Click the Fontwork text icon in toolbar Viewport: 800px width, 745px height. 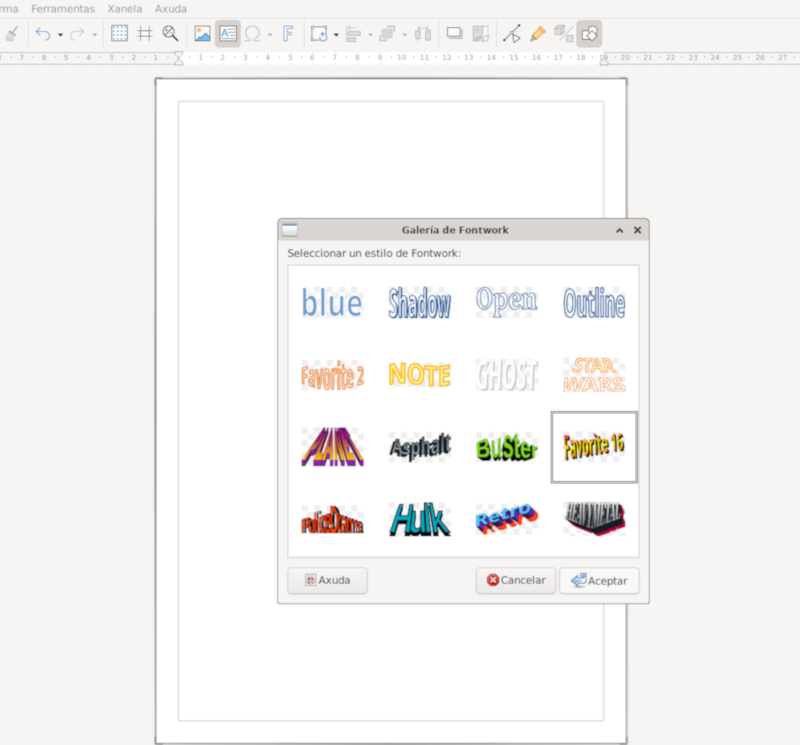(x=287, y=34)
